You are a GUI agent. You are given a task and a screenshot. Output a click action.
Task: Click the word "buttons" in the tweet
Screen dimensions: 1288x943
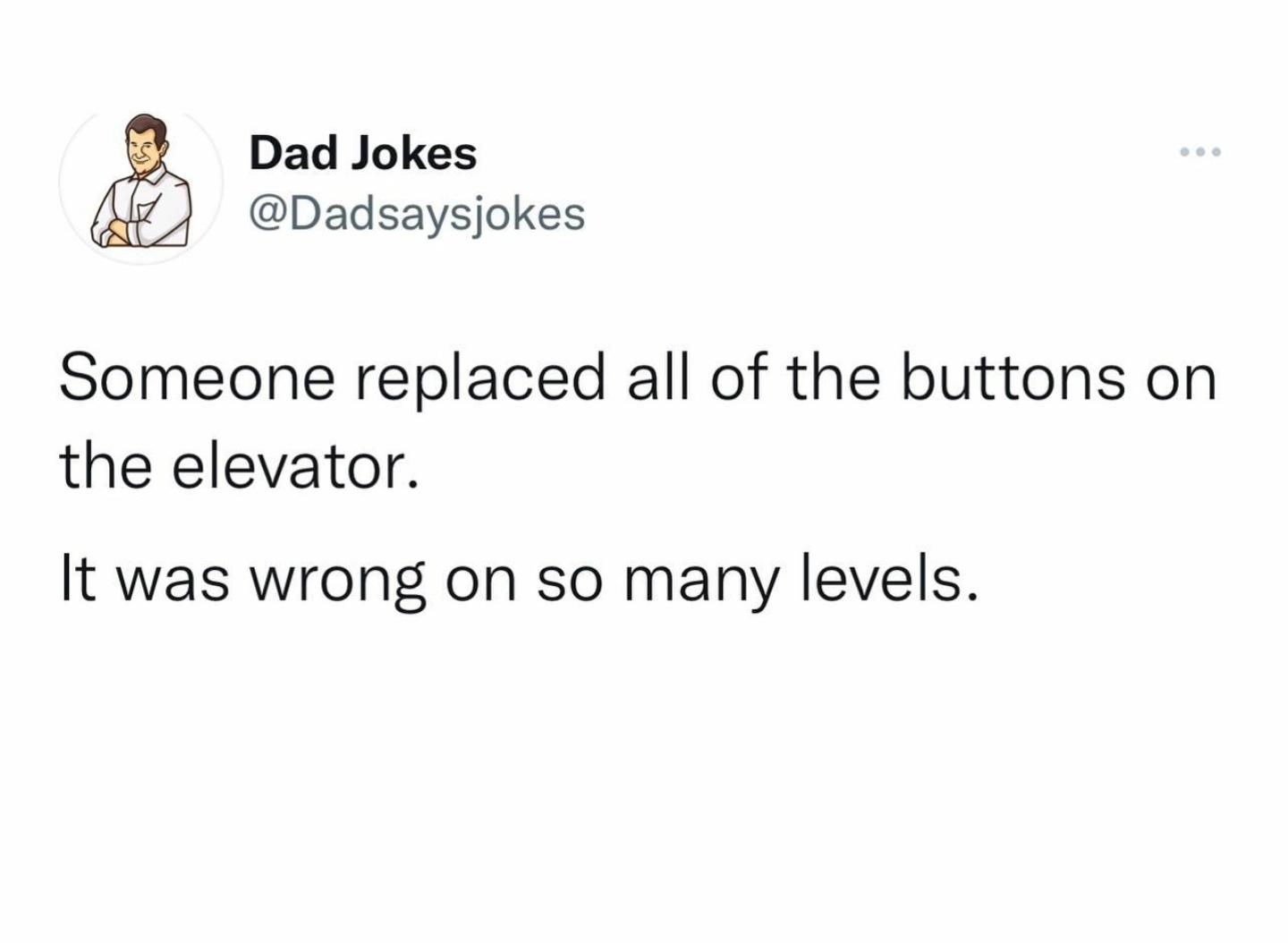(x=1013, y=377)
